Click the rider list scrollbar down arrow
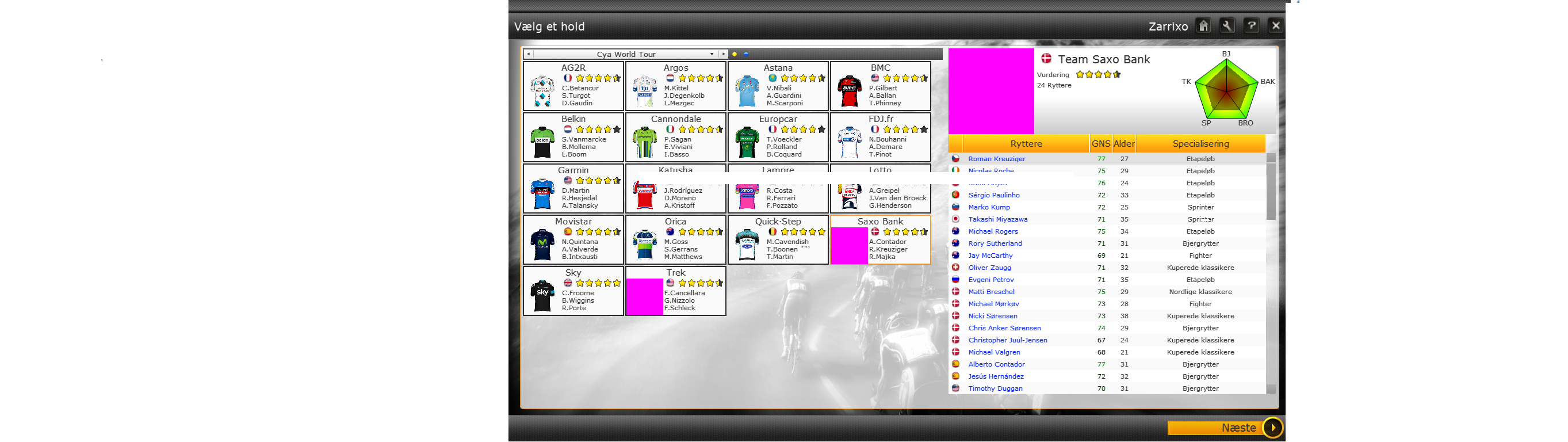The height and width of the screenshot is (442, 1568). click(1271, 388)
